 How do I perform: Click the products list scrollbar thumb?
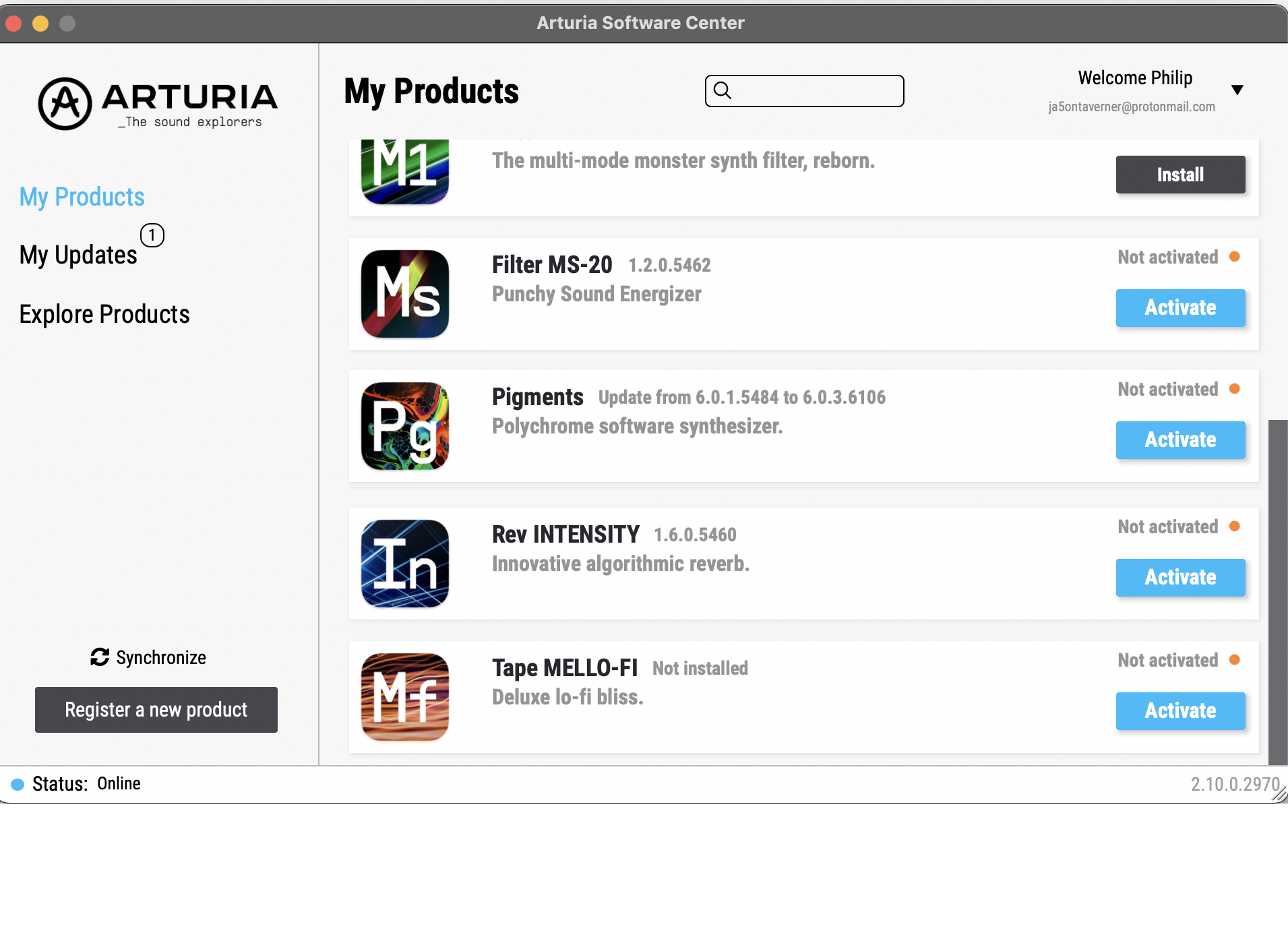click(1278, 592)
